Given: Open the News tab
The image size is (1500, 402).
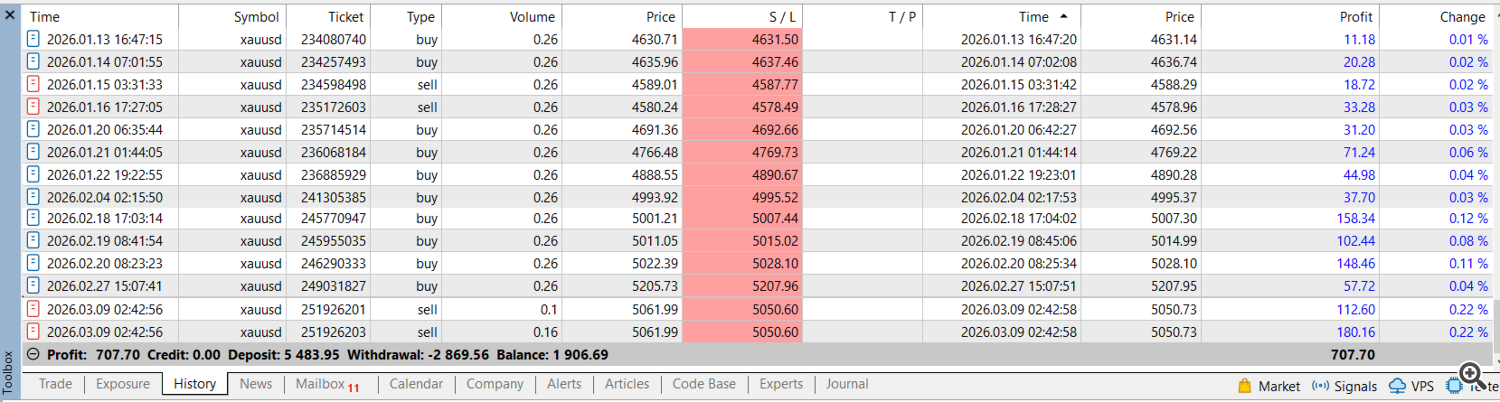Looking at the screenshot, I should click(256, 384).
